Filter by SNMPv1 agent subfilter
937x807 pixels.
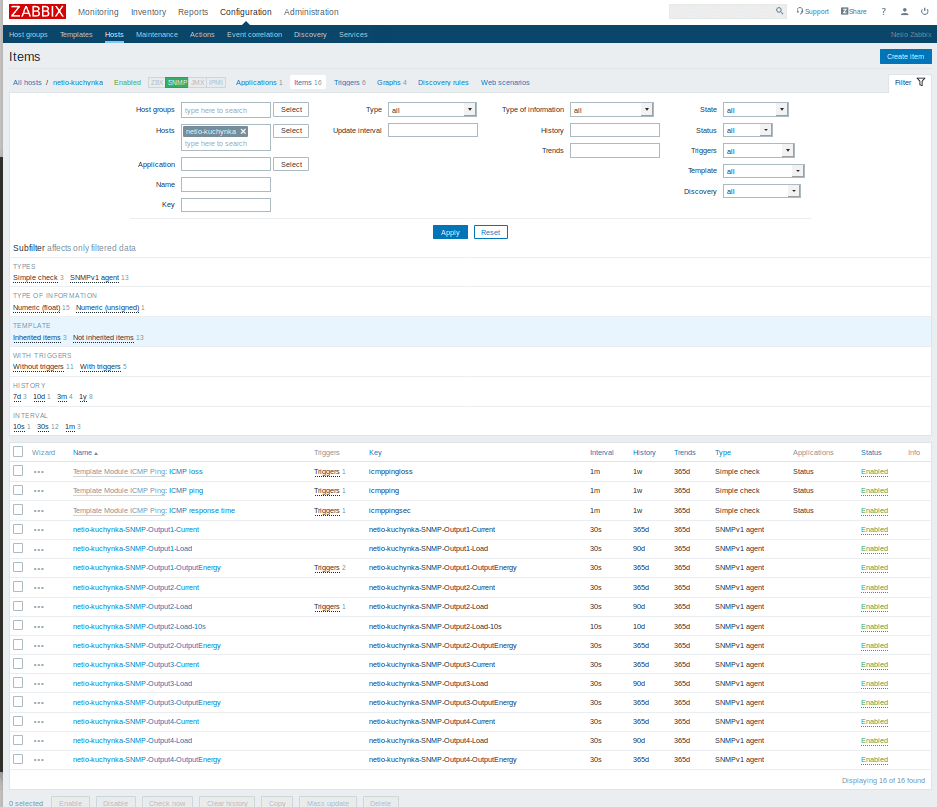tap(94, 278)
